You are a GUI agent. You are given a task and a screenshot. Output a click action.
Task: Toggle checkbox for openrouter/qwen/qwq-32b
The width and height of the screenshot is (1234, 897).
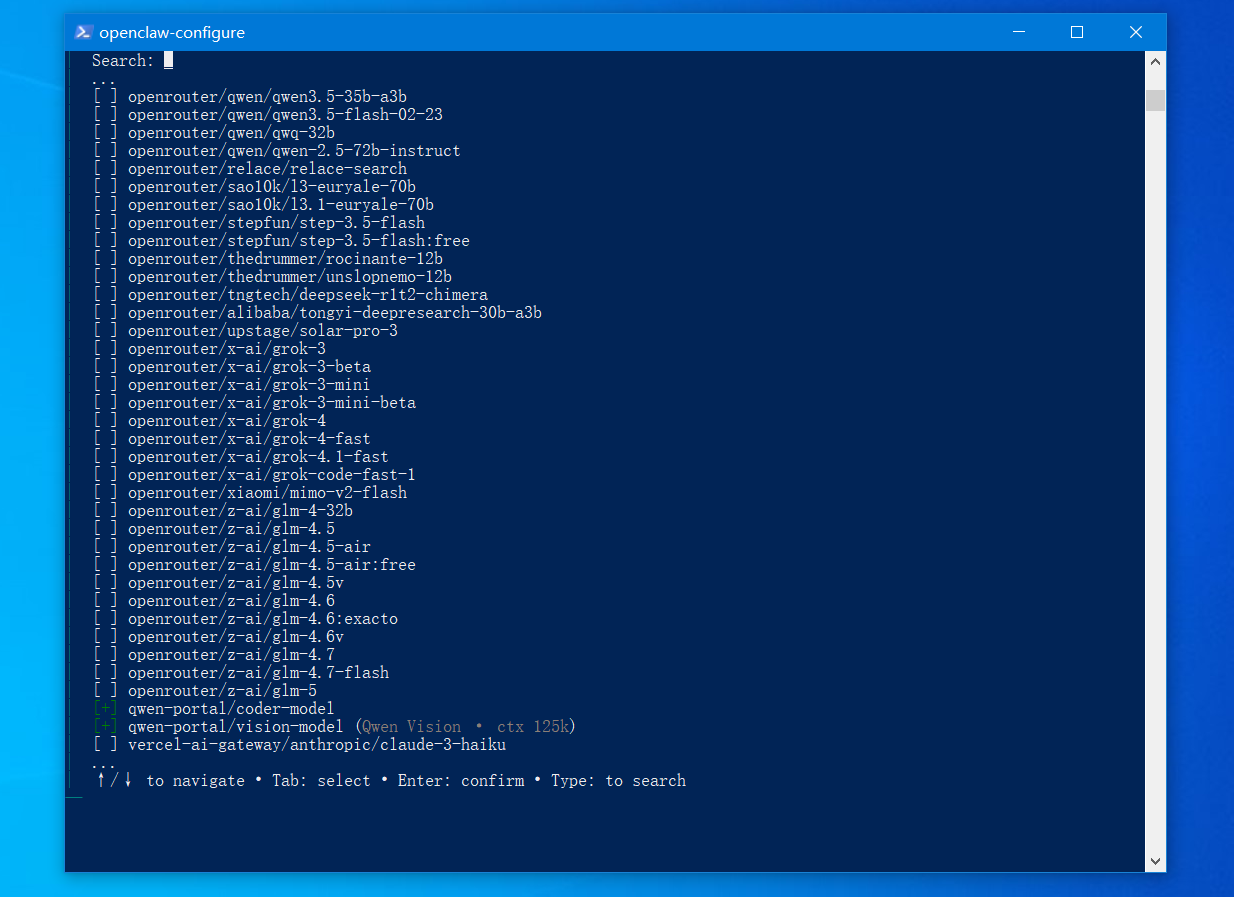[x=105, y=133]
